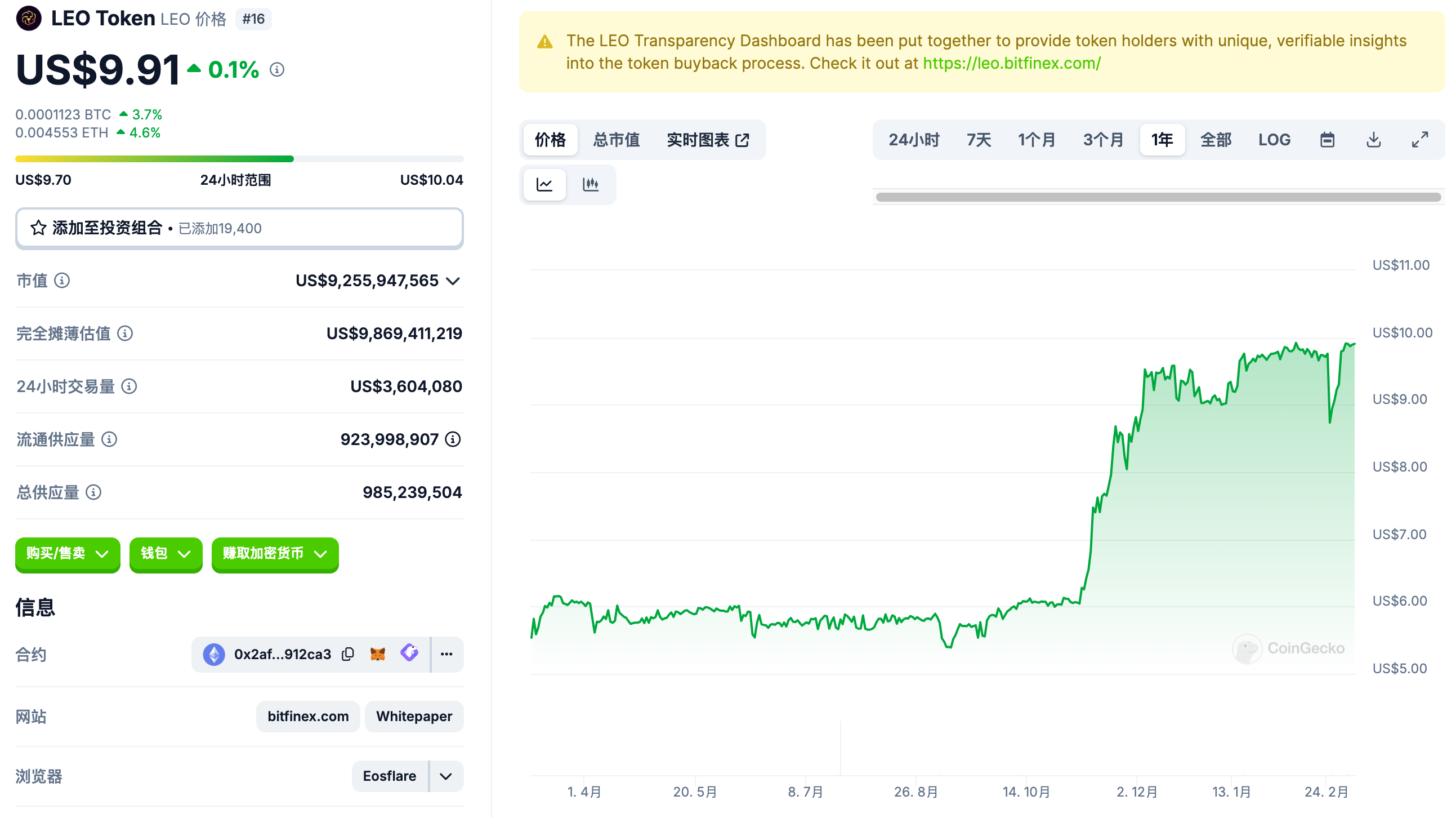Expand chart to fullscreen view

point(1419,140)
